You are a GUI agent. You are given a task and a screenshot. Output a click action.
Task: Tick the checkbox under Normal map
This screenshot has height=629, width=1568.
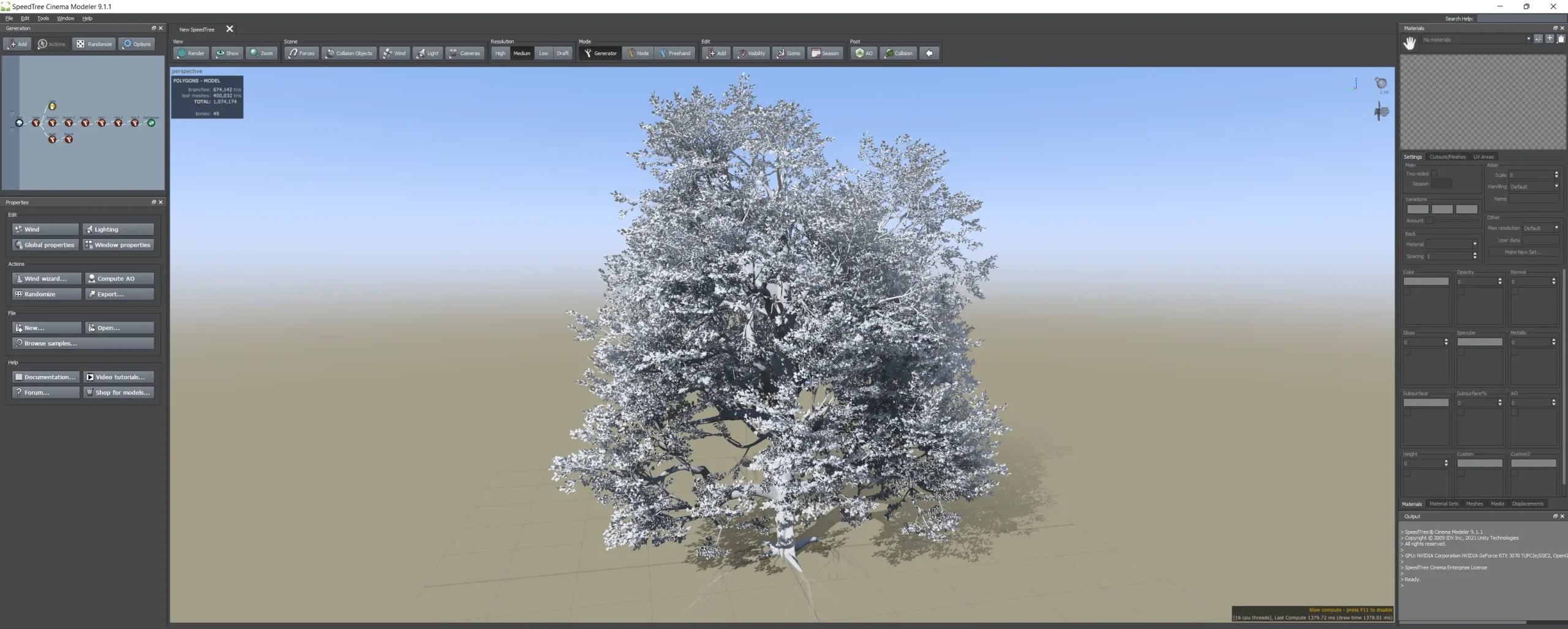tap(1515, 292)
